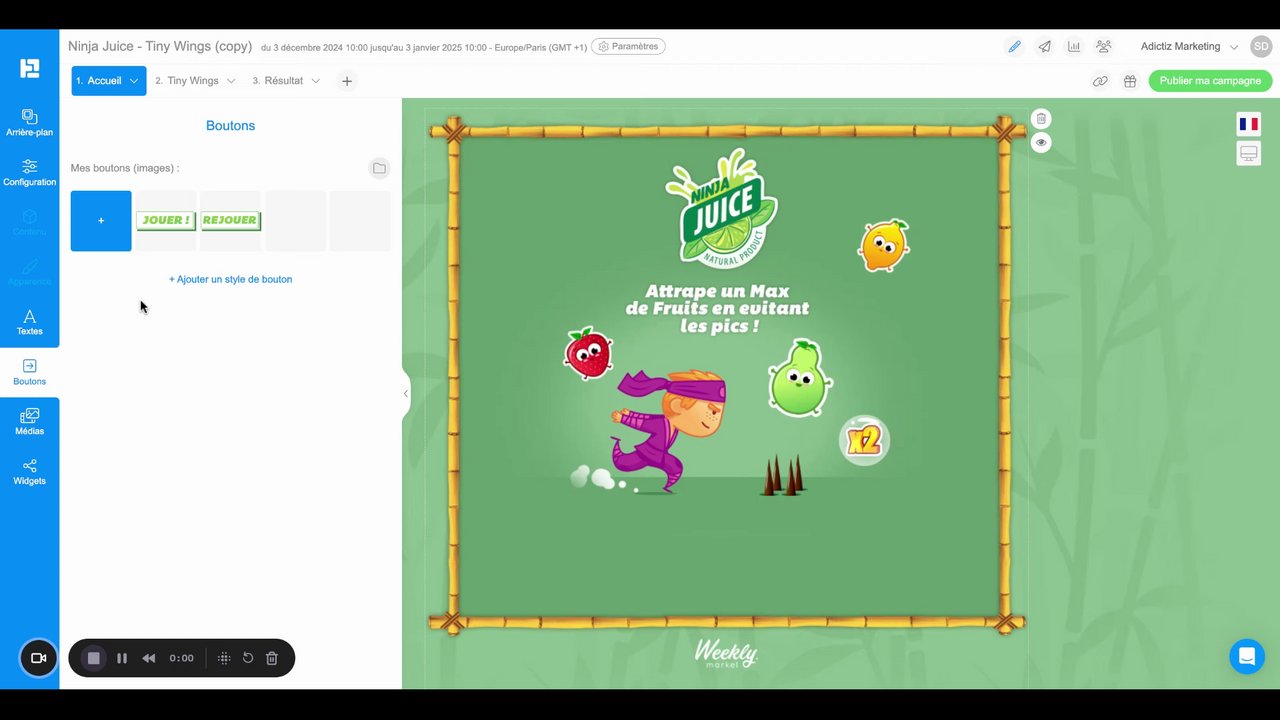This screenshot has width=1280, height=720.
Task: Click the recorder grid dots icon
Action: click(224, 658)
